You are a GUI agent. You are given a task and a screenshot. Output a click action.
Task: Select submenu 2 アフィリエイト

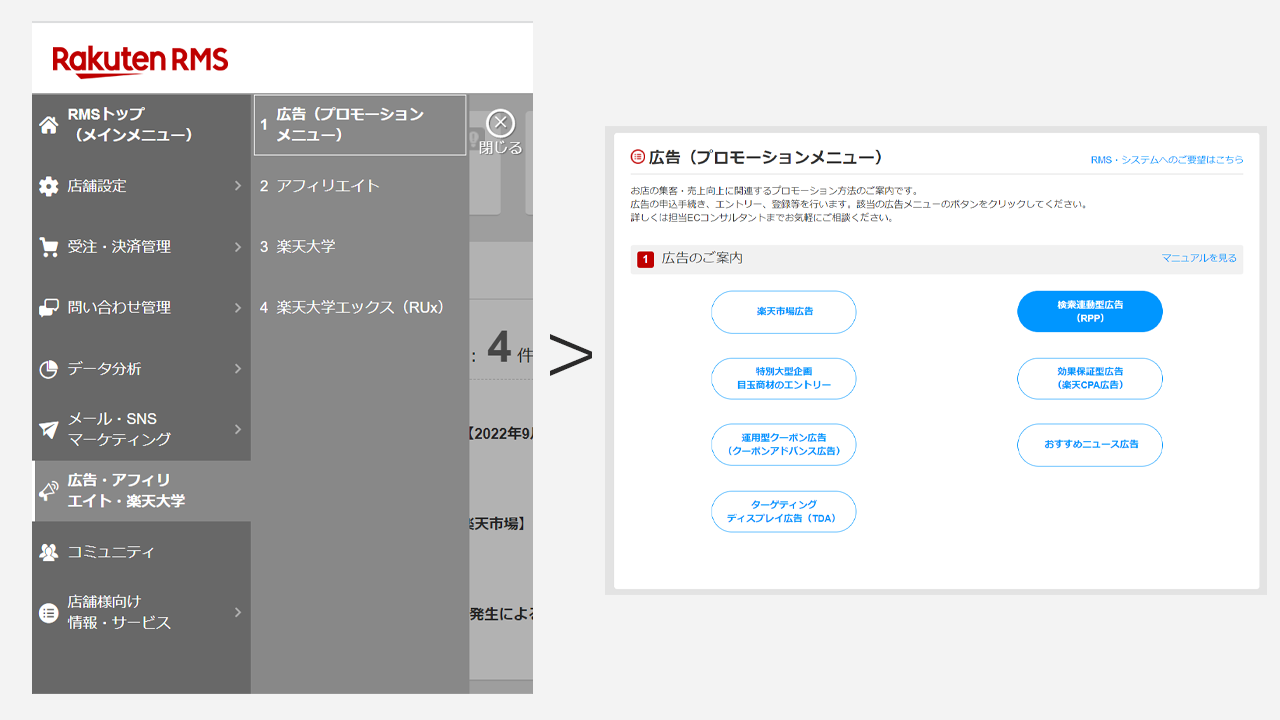(360, 186)
